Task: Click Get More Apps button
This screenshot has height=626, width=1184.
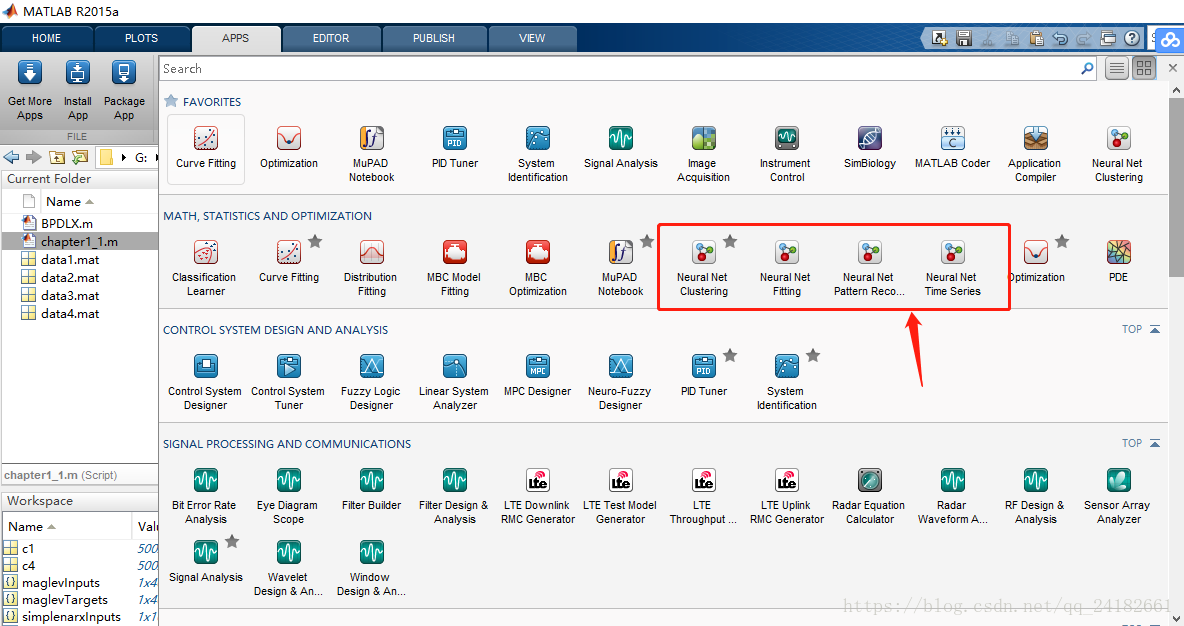Action: point(29,91)
